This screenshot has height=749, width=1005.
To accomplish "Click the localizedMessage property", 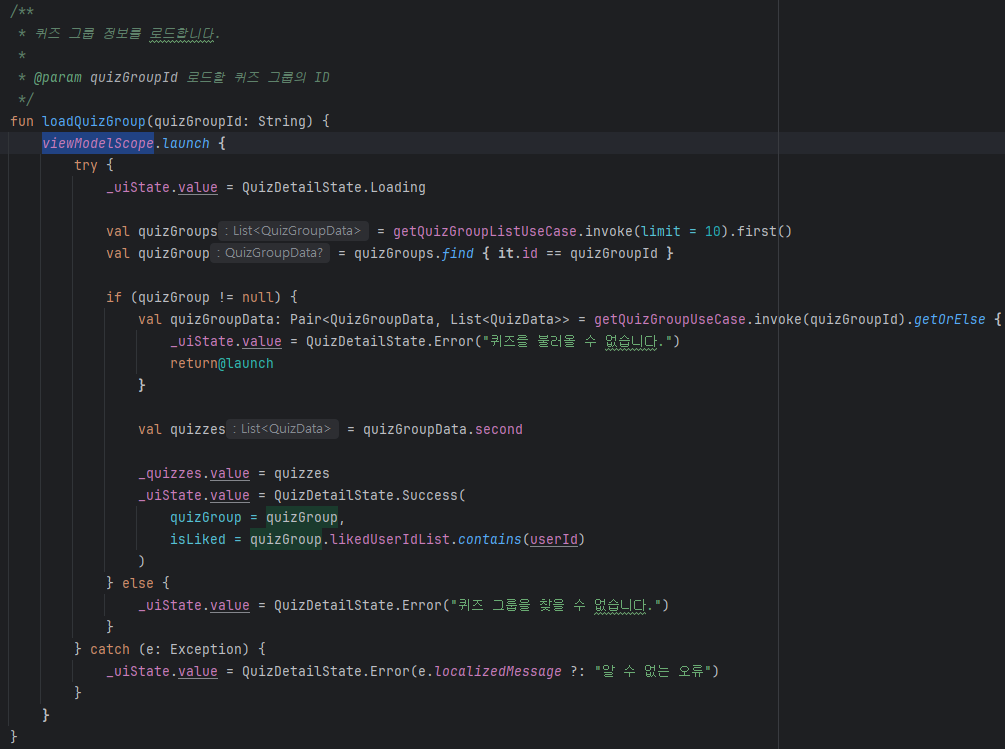I will pyautogui.click(x=498, y=671).
